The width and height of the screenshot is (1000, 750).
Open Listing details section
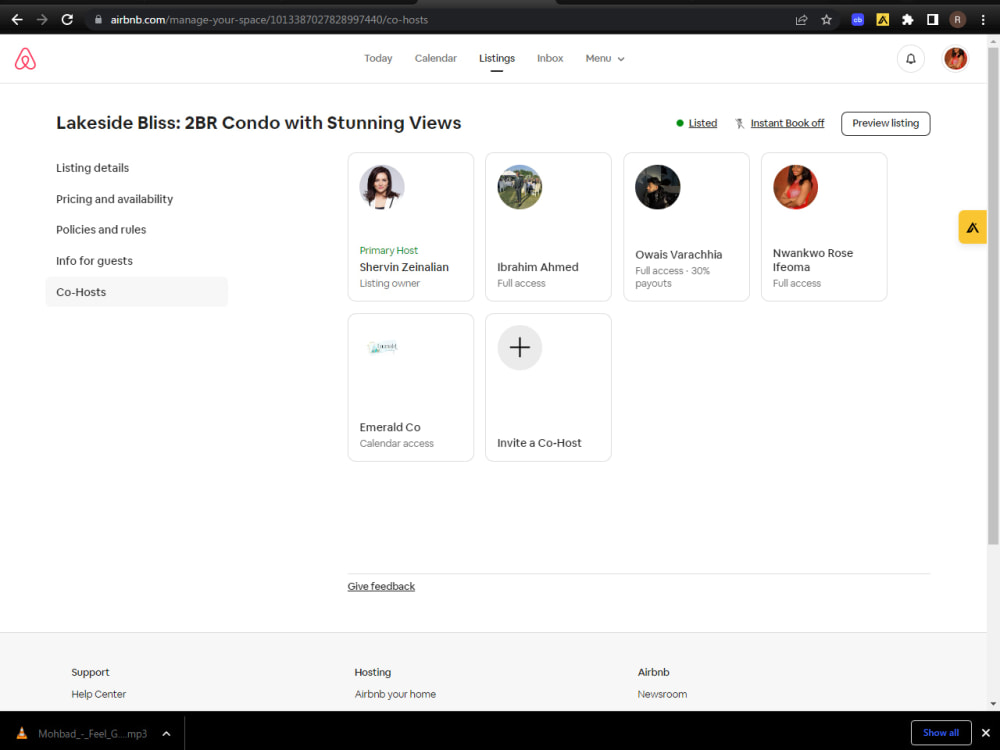point(92,168)
